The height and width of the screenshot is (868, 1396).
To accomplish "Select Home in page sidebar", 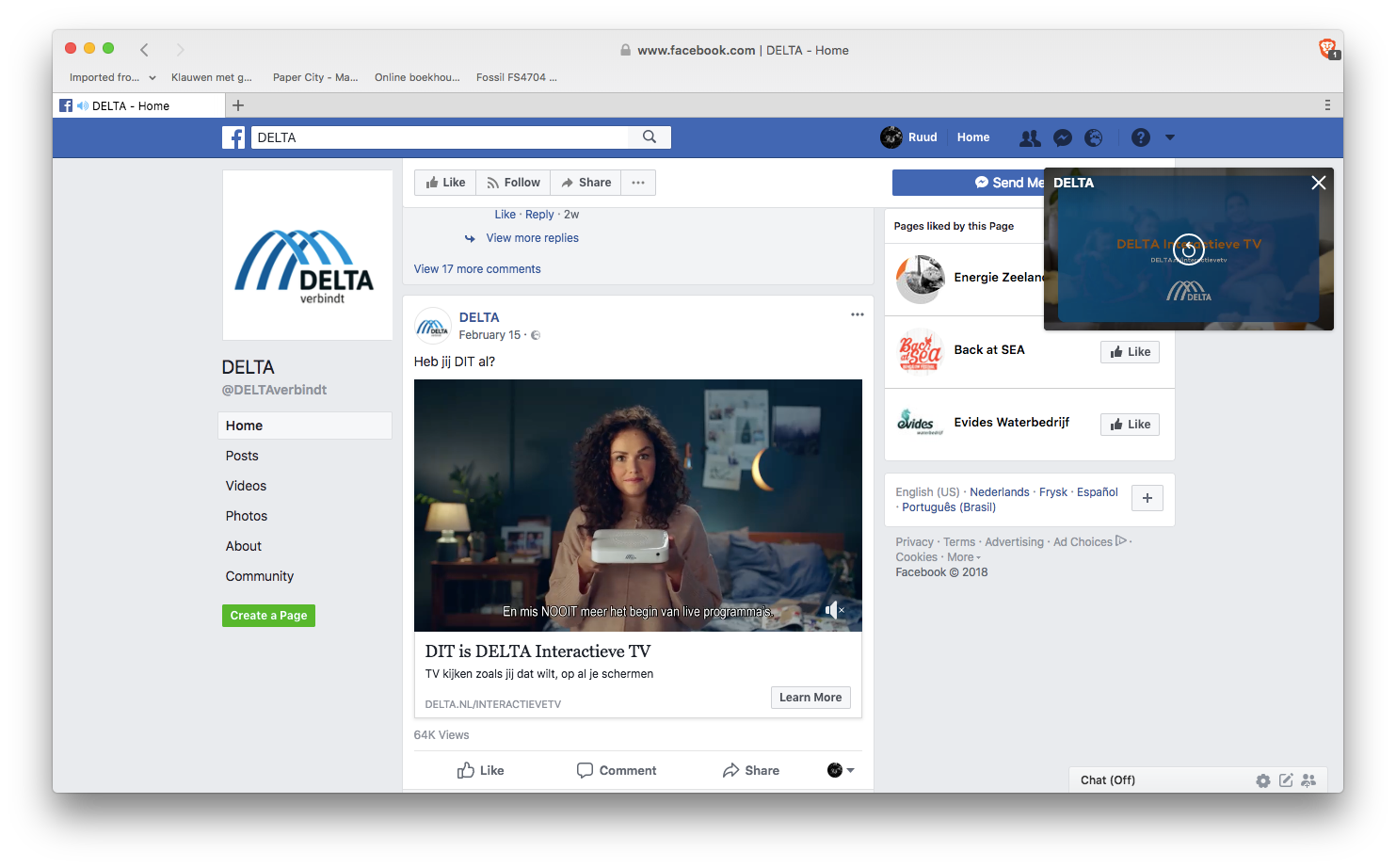I will click(305, 426).
